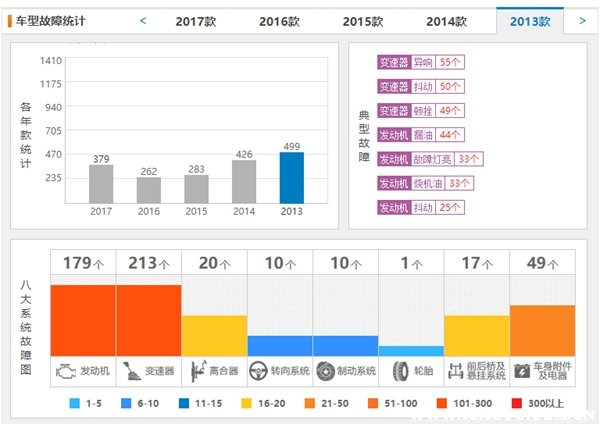Image resolution: width=600 pixels, height=424 pixels.
Task: Show earlier model years with left arrow
Action: point(143,20)
